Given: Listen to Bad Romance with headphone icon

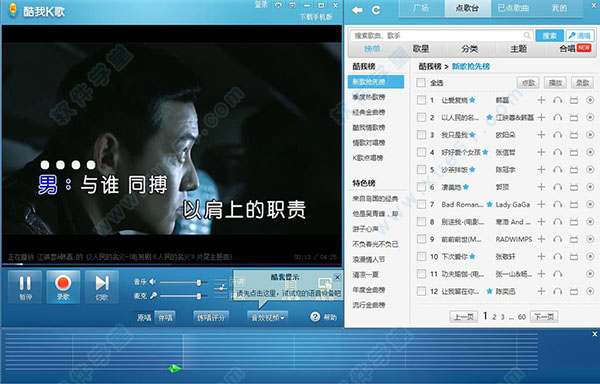Looking at the screenshot, I should coord(558,205).
